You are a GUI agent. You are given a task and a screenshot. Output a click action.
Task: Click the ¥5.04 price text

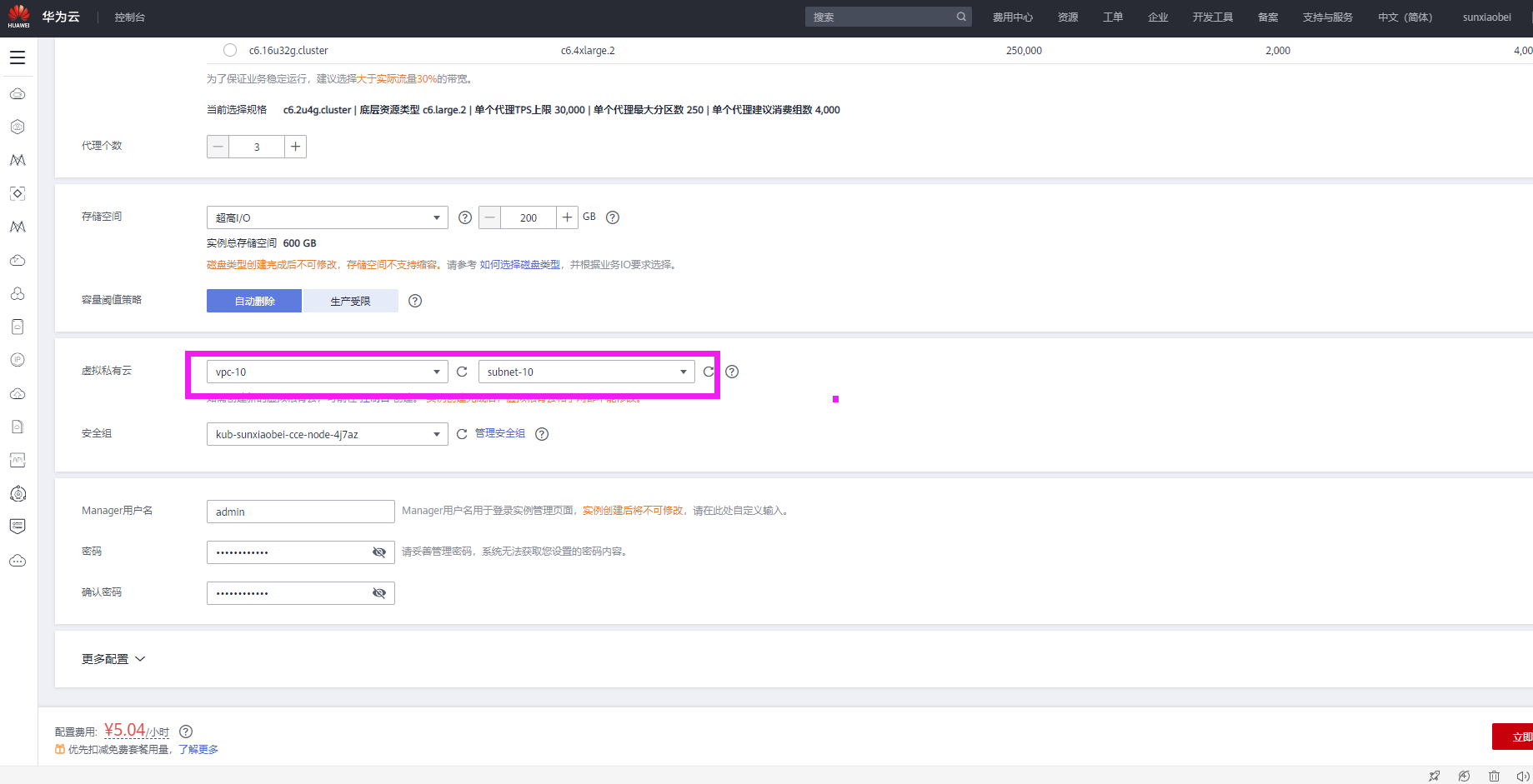click(x=125, y=731)
